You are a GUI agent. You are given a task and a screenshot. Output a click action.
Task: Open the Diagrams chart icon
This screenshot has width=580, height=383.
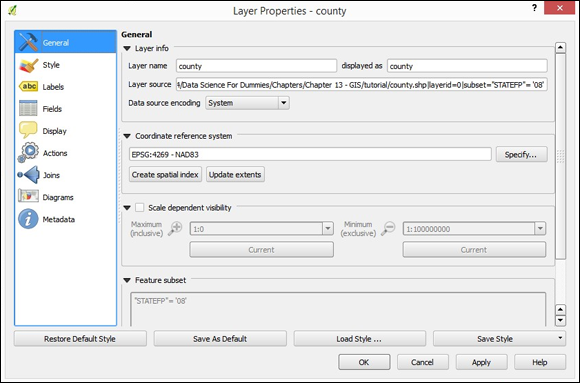click(28, 196)
